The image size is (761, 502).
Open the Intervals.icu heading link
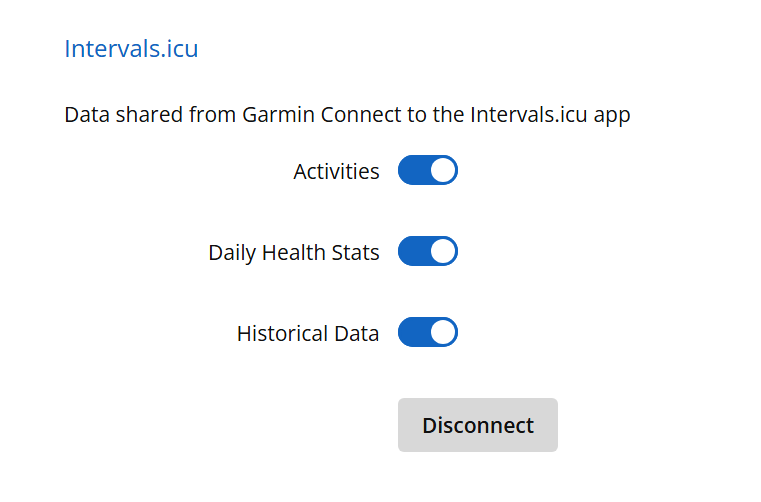coord(131,49)
